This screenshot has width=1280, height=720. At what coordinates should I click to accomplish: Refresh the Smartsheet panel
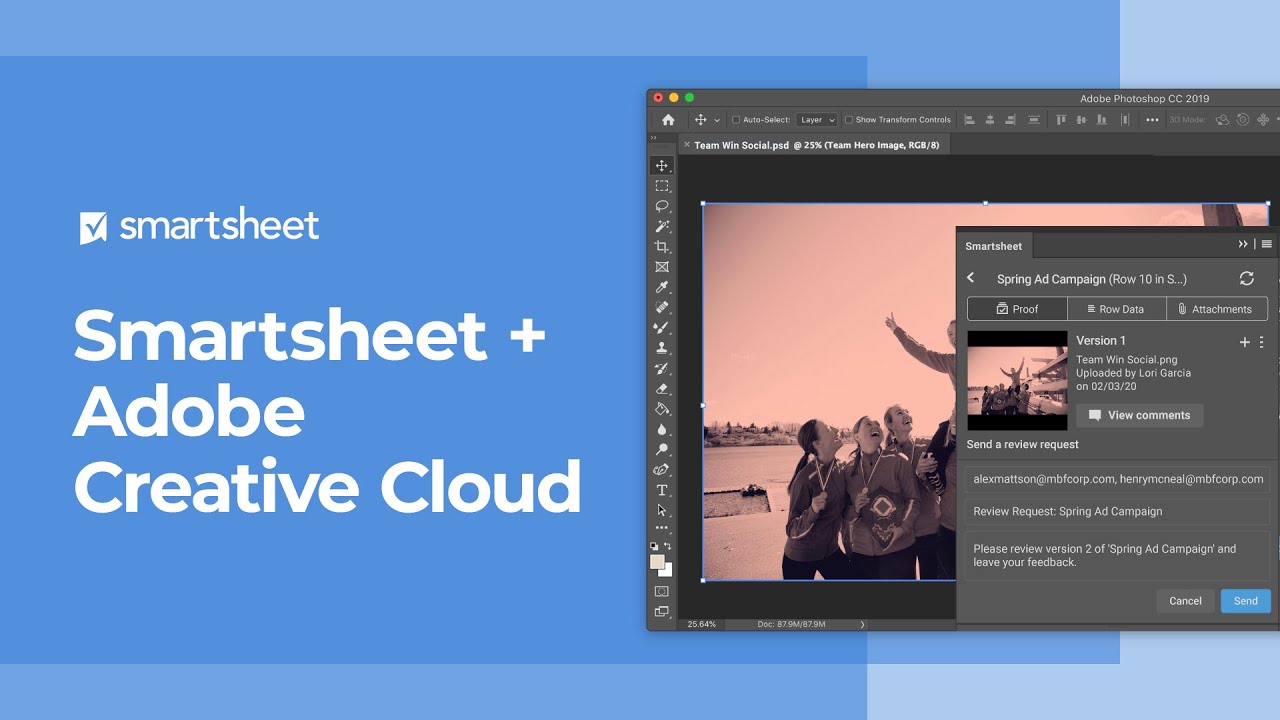click(x=1246, y=279)
